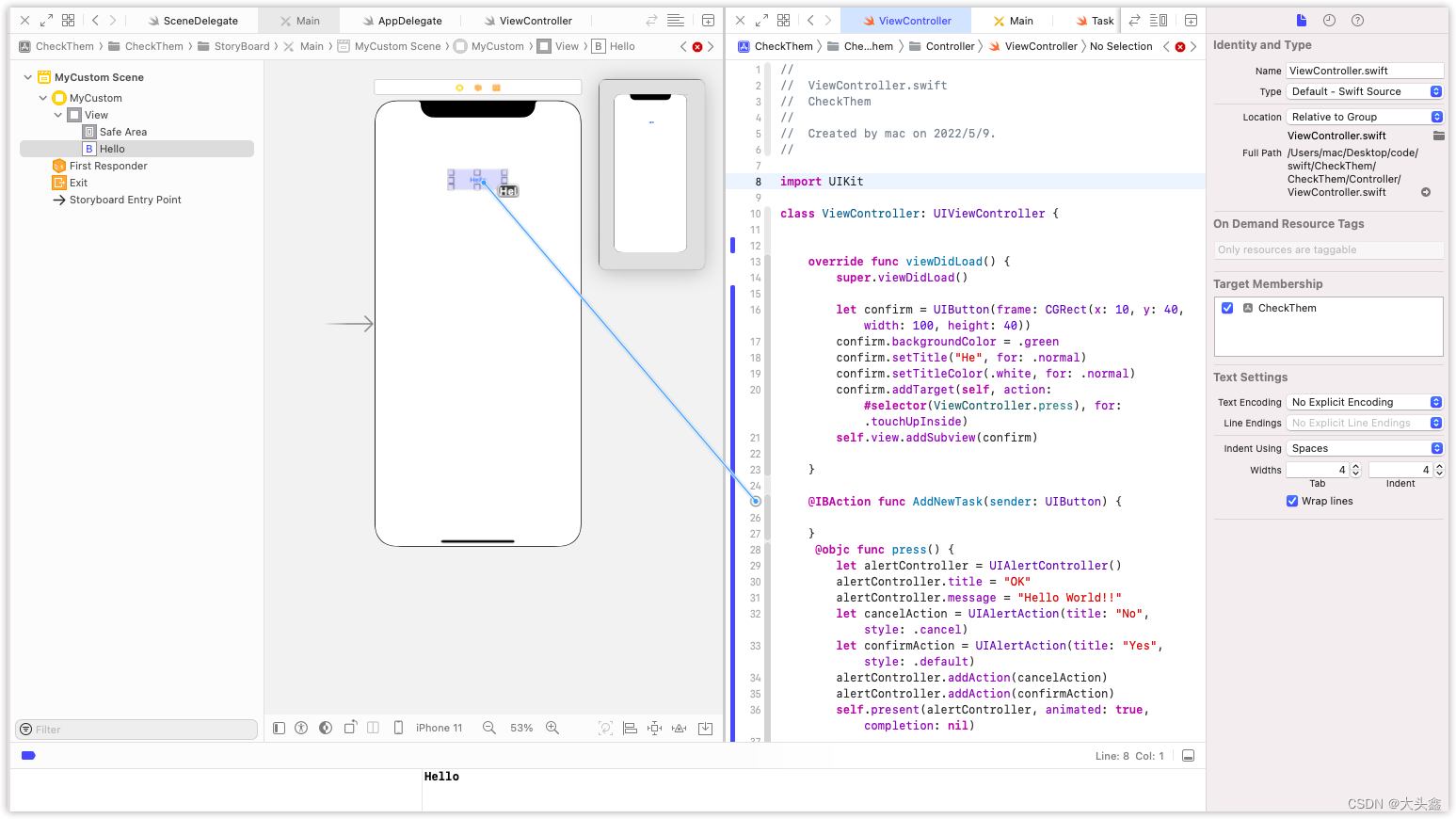The height and width of the screenshot is (819, 1456).
Task: Open the Align constraints tool
Action: coord(630,728)
